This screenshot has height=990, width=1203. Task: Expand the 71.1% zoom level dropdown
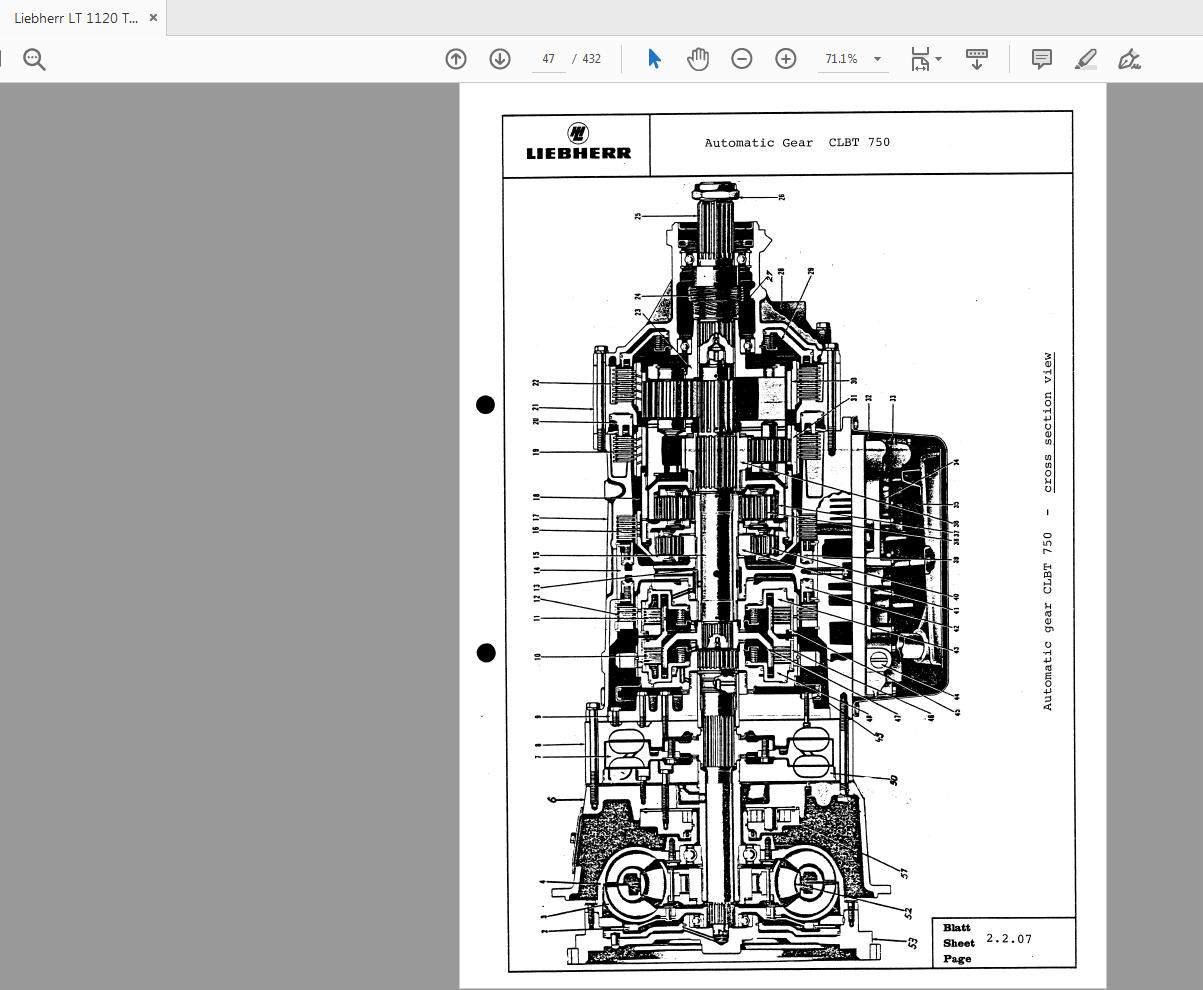(x=877, y=59)
